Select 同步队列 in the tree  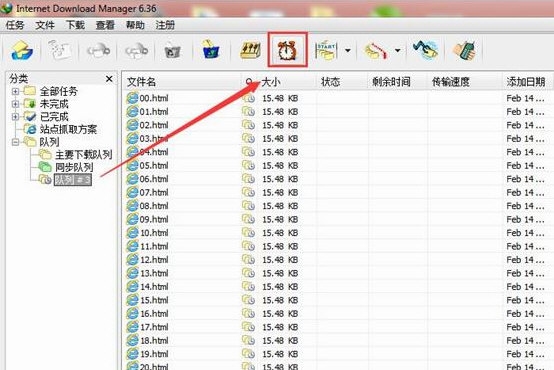point(74,167)
